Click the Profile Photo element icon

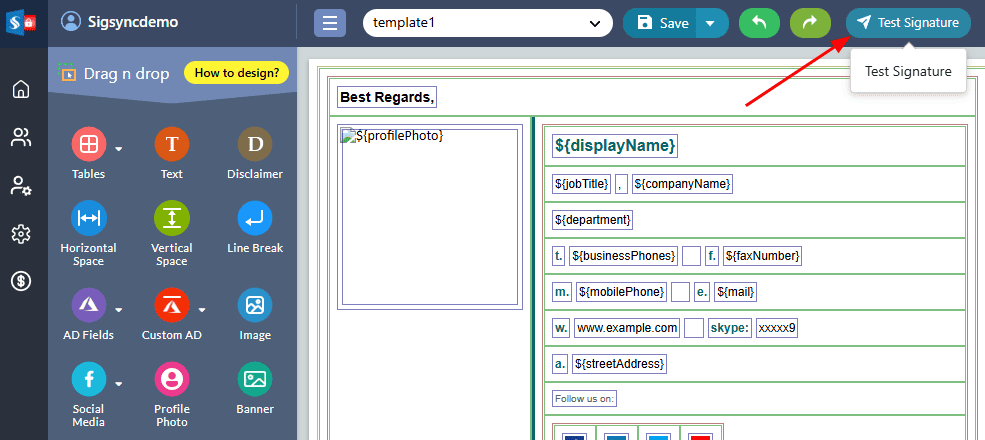pos(172,379)
